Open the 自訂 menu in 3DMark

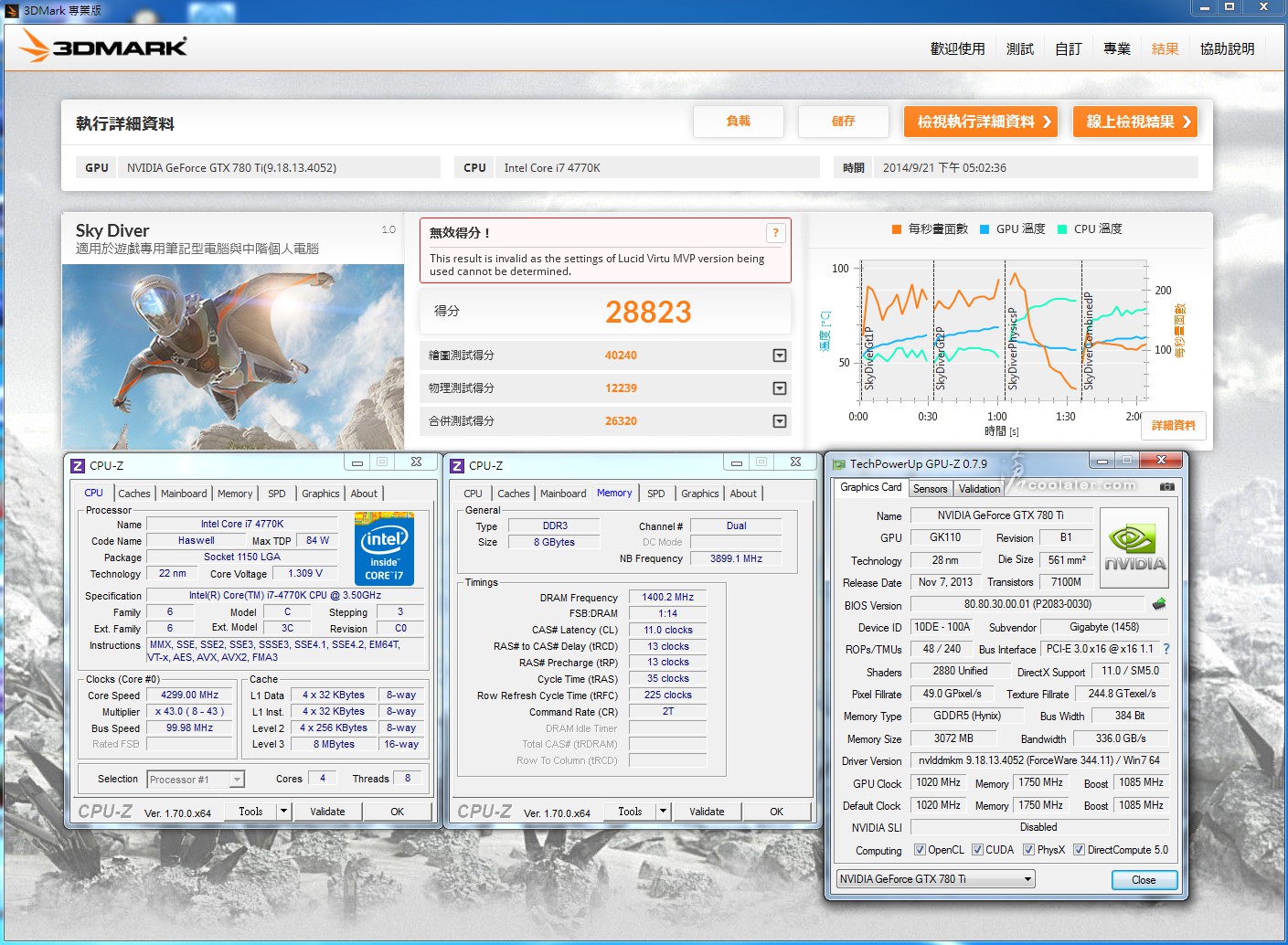click(1069, 48)
